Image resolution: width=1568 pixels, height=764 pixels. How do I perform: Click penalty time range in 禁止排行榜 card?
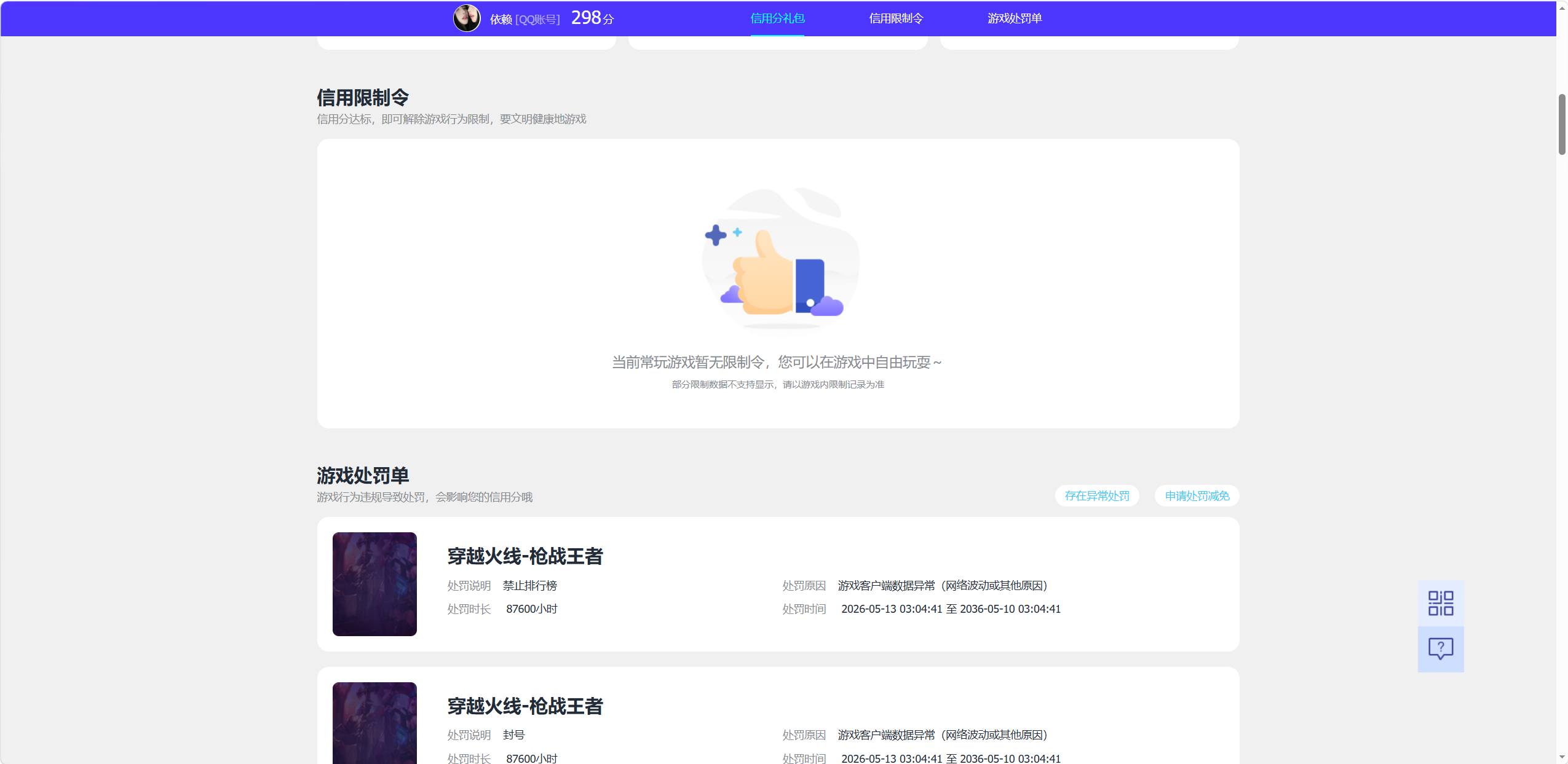[951, 609]
